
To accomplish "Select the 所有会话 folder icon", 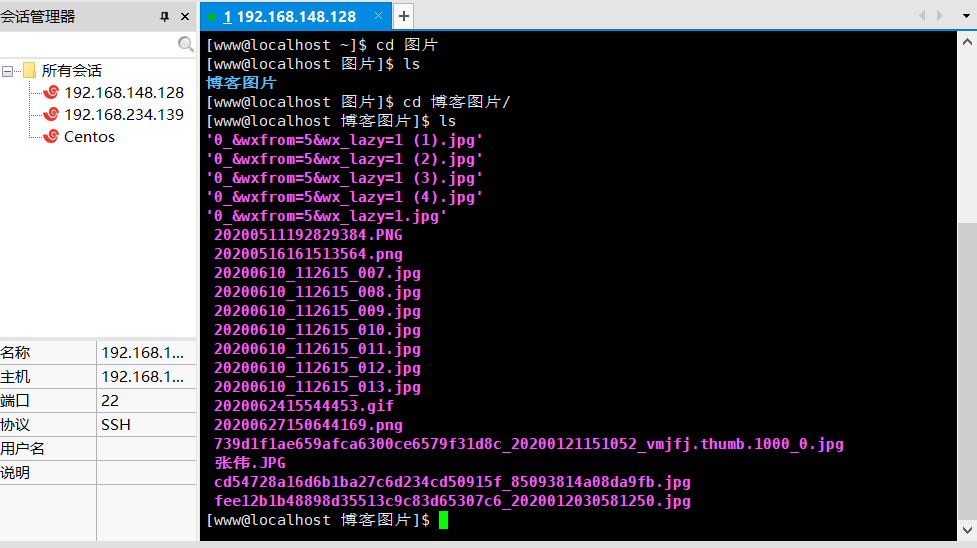I will [x=29, y=70].
